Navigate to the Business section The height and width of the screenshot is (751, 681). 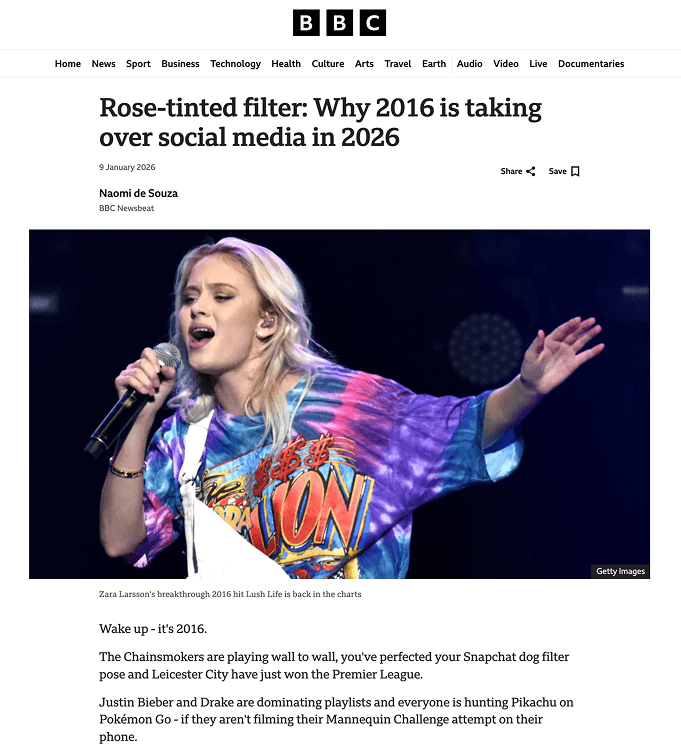[x=180, y=64]
